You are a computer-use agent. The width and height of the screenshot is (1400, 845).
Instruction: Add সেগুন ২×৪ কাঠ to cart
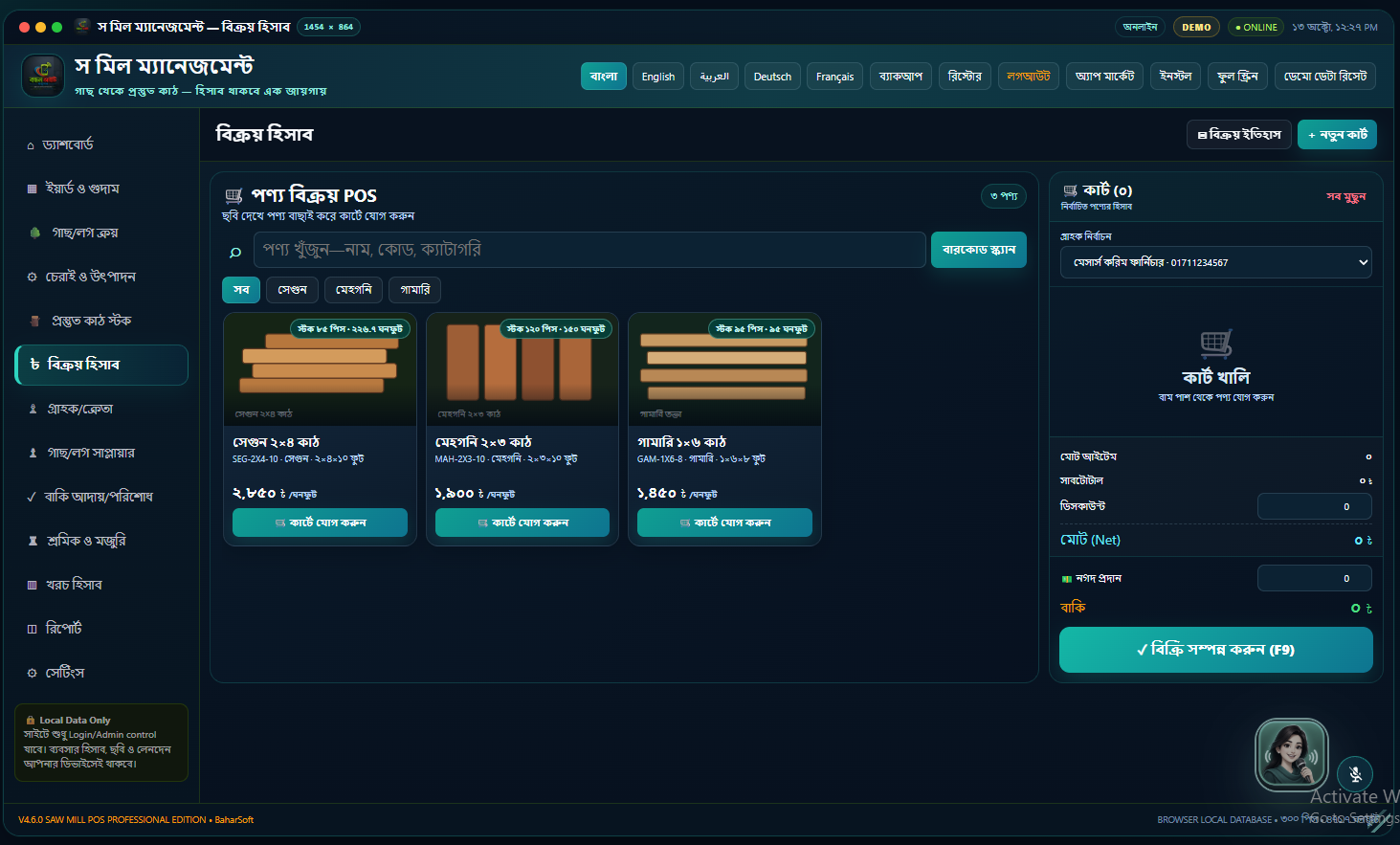tap(320, 523)
